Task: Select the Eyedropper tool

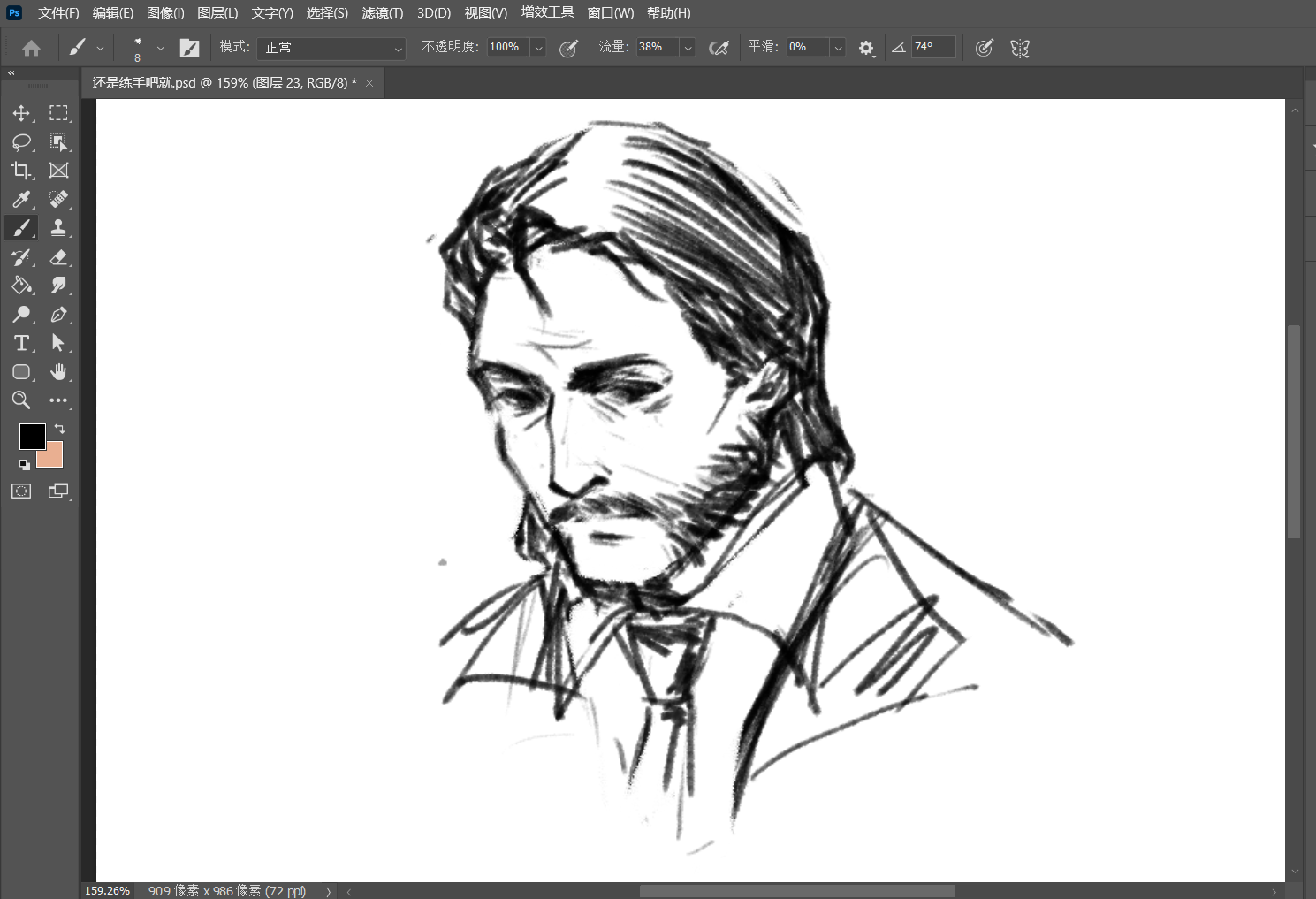Action: click(x=21, y=199)
